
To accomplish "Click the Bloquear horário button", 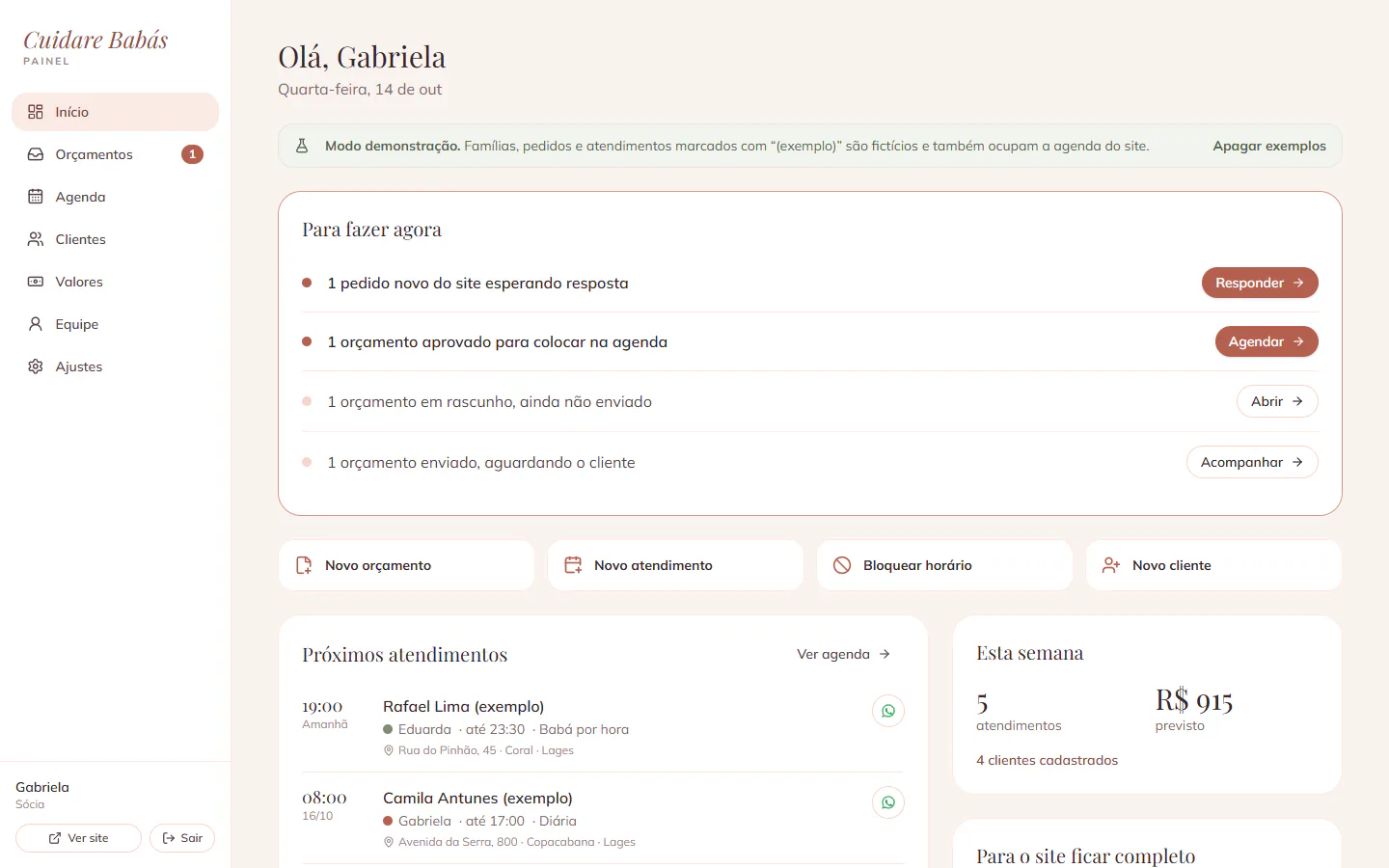I will click(x=944, y=565).
